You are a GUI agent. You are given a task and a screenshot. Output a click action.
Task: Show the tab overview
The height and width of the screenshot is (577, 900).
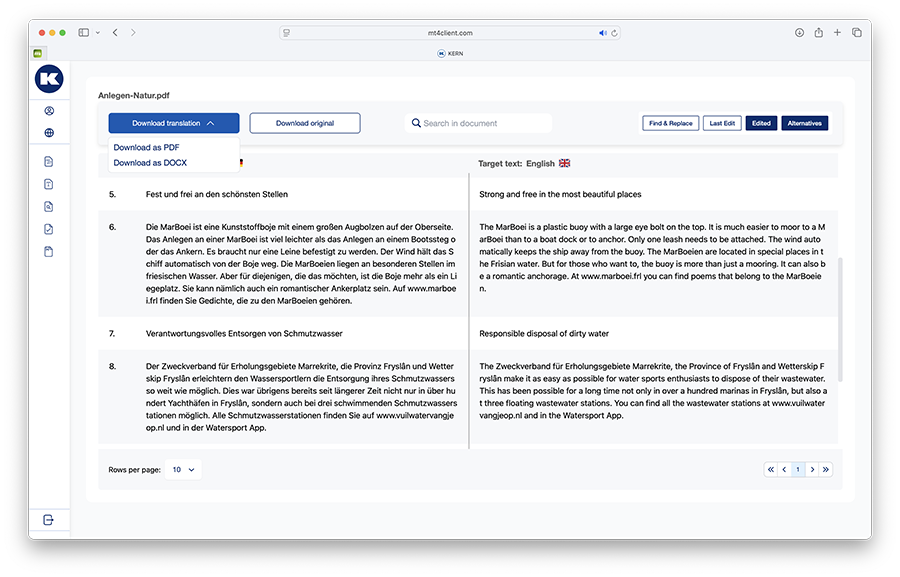click(x=857, y=33)
